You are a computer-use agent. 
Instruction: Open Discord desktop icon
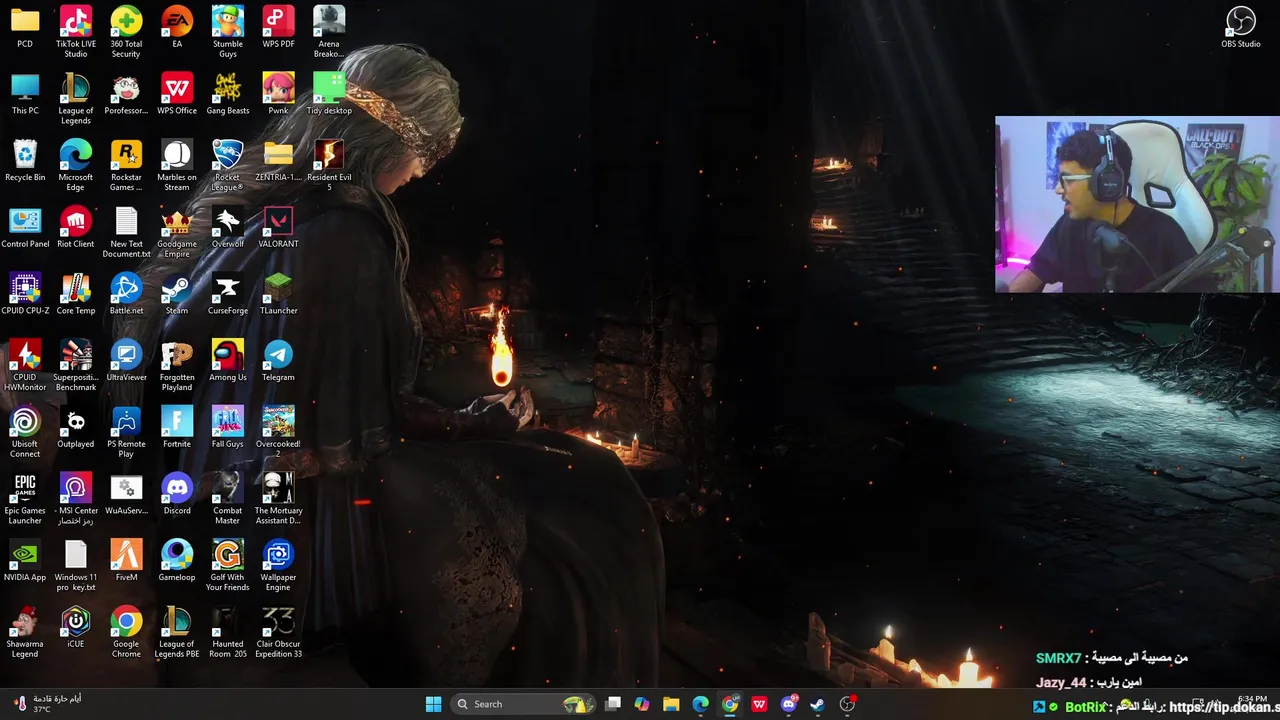pos(177,495)
